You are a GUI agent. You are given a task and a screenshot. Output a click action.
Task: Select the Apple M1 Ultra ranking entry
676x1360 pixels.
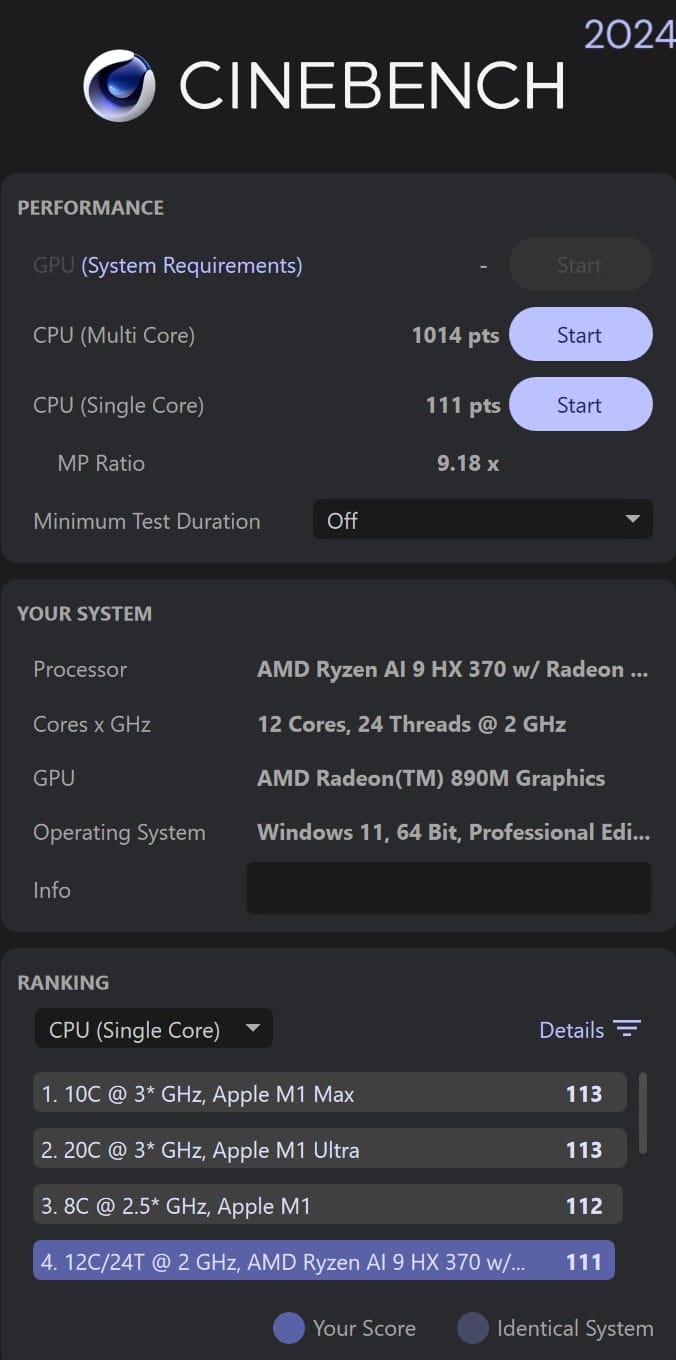tap(328, 1149)
